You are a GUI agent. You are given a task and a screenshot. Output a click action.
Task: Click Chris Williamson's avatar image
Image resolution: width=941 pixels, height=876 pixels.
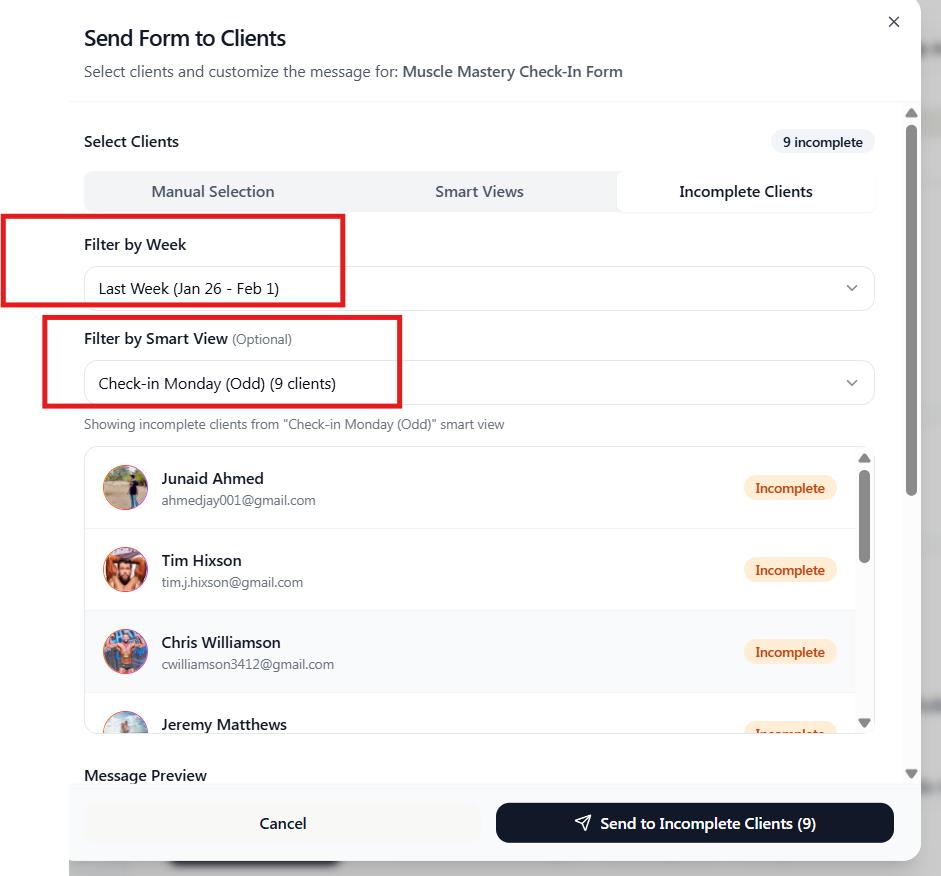pyautogui.click(x=126, y=652)
